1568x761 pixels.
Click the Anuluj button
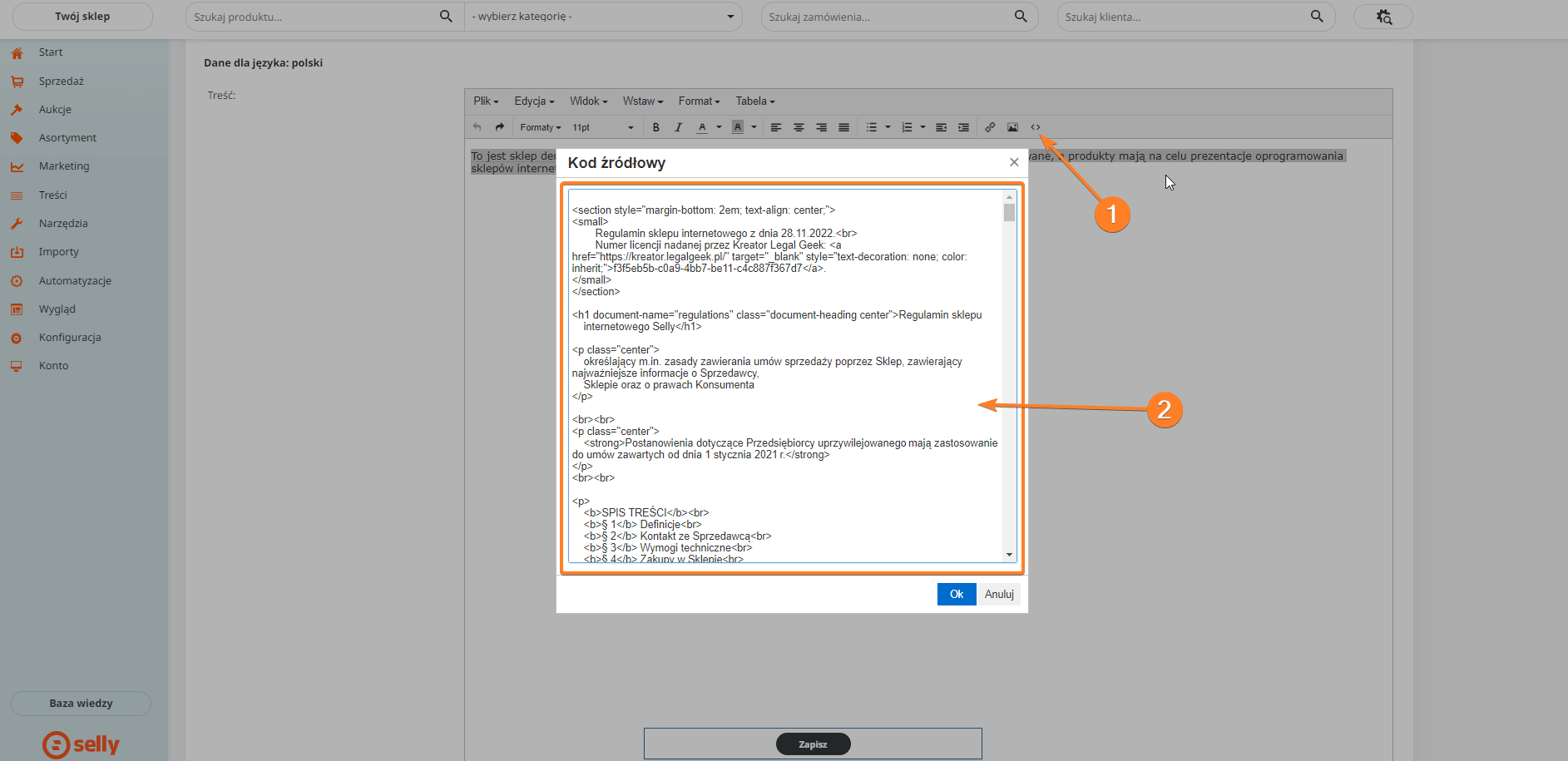[x=999, y=594]
